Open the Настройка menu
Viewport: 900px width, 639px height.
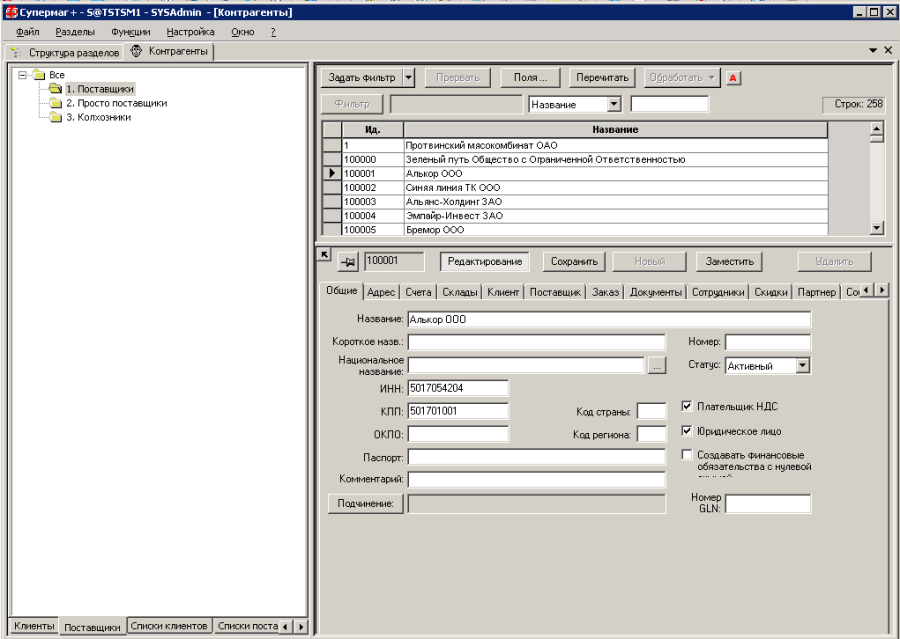pyautogui.click(x=191, y=32)
